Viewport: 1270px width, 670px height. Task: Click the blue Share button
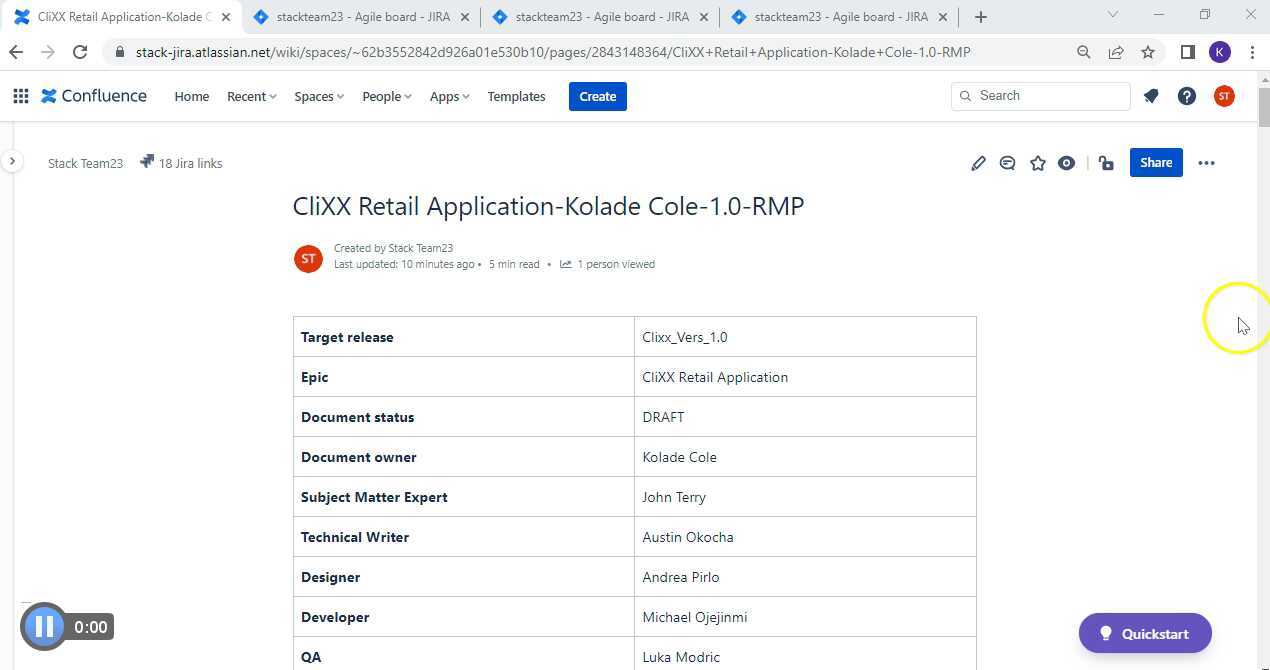tap(1155, 162)
